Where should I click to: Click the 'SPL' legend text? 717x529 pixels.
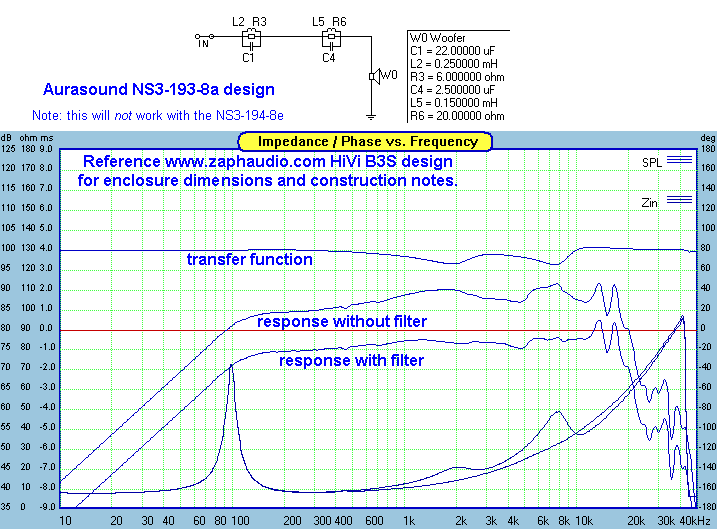[x=652, y=163]
